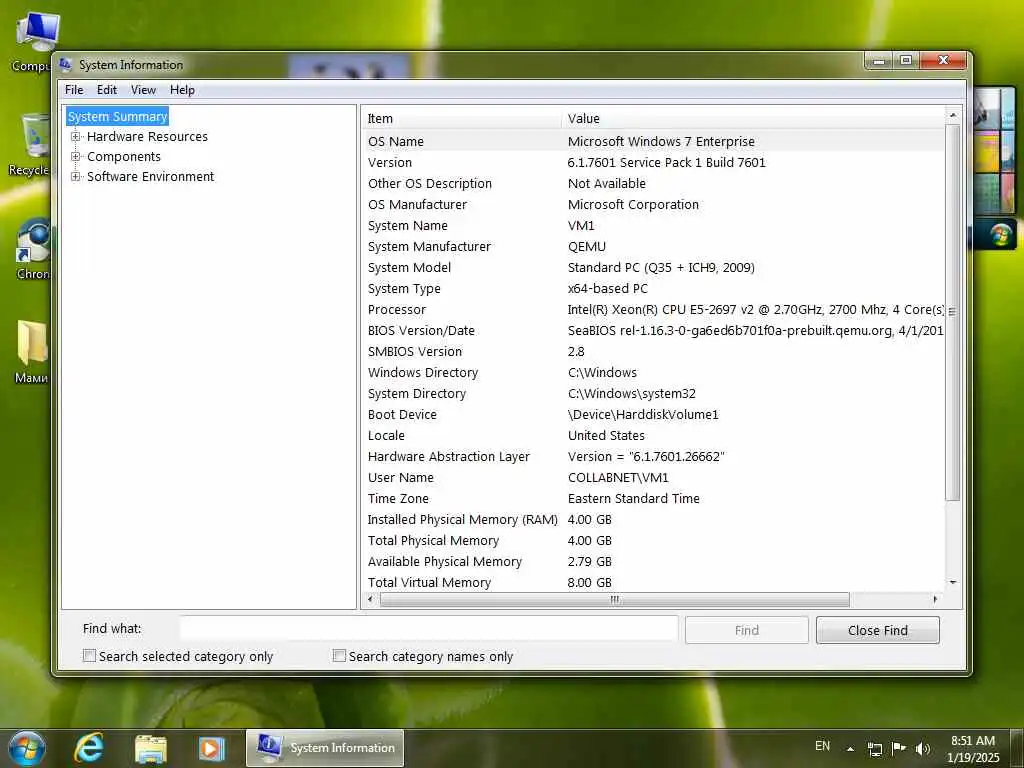Select the Version row
This screenshot has height=768, width=1024.
[x=653, y=162]
